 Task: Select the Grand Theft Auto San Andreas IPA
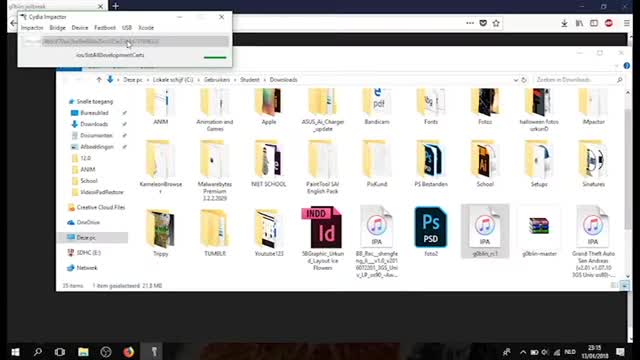[593, 242]
